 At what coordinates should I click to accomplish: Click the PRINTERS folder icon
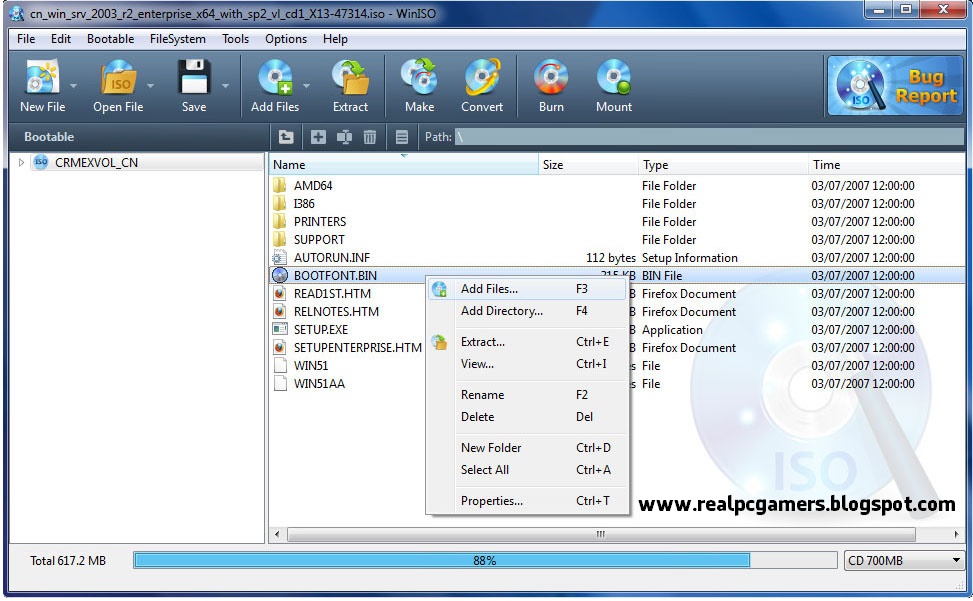pos(280,221)
